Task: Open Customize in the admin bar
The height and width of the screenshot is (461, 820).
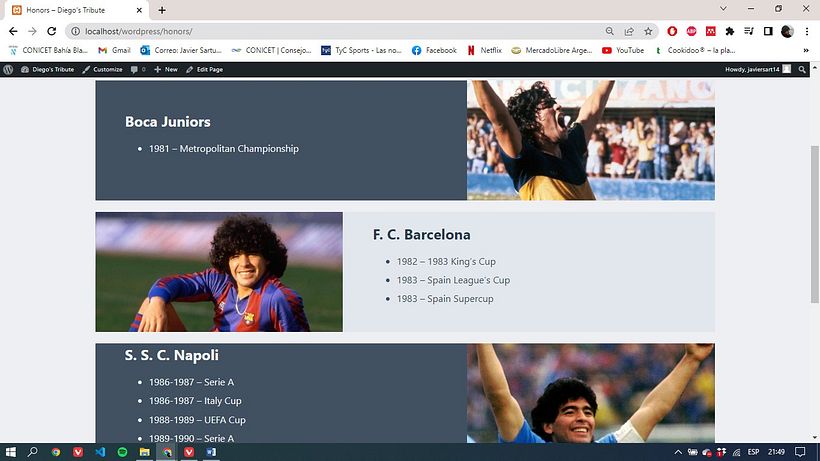Action: click(x=102, y=69)
